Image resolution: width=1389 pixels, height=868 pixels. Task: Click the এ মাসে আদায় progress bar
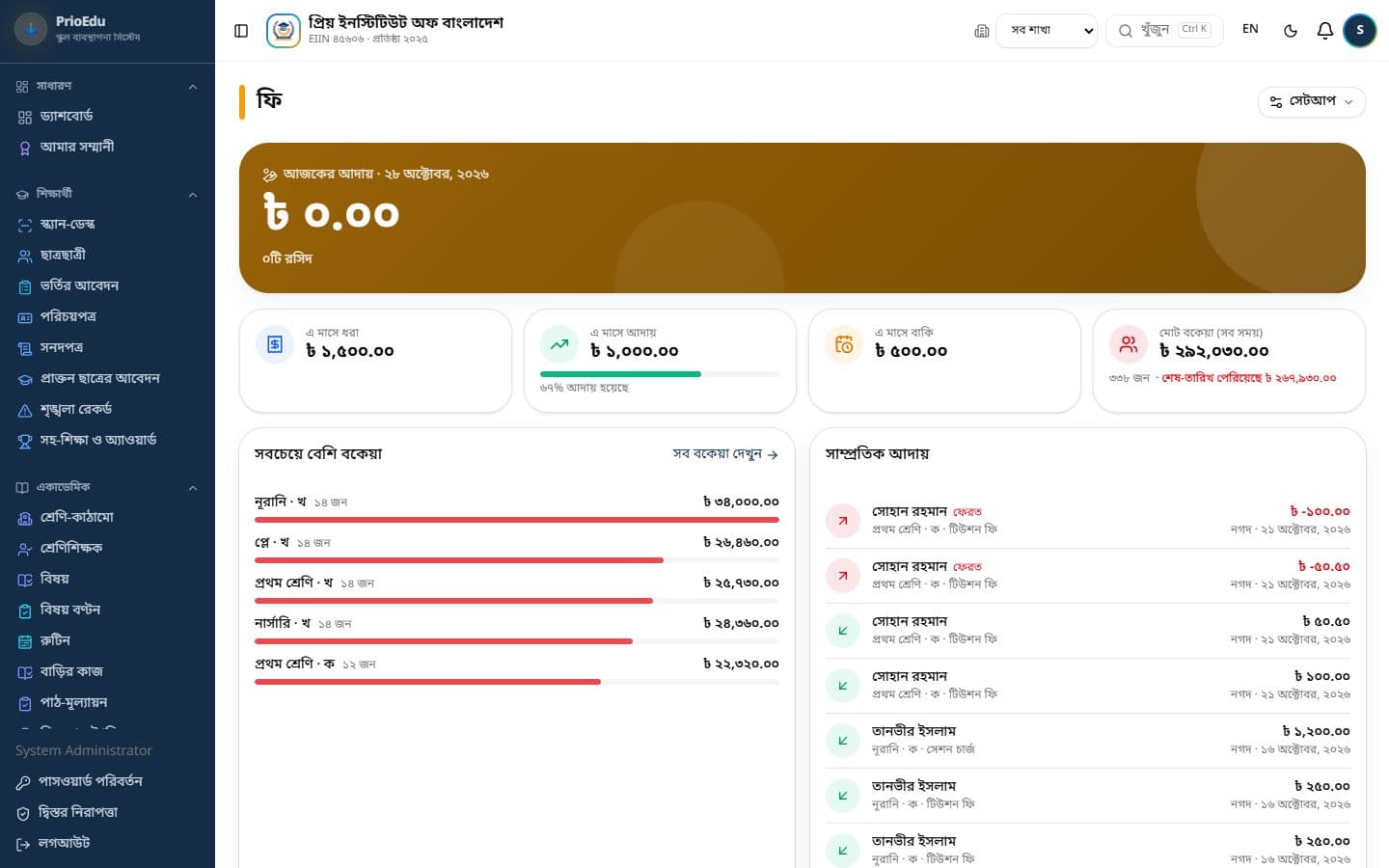(x=660, y=374)
